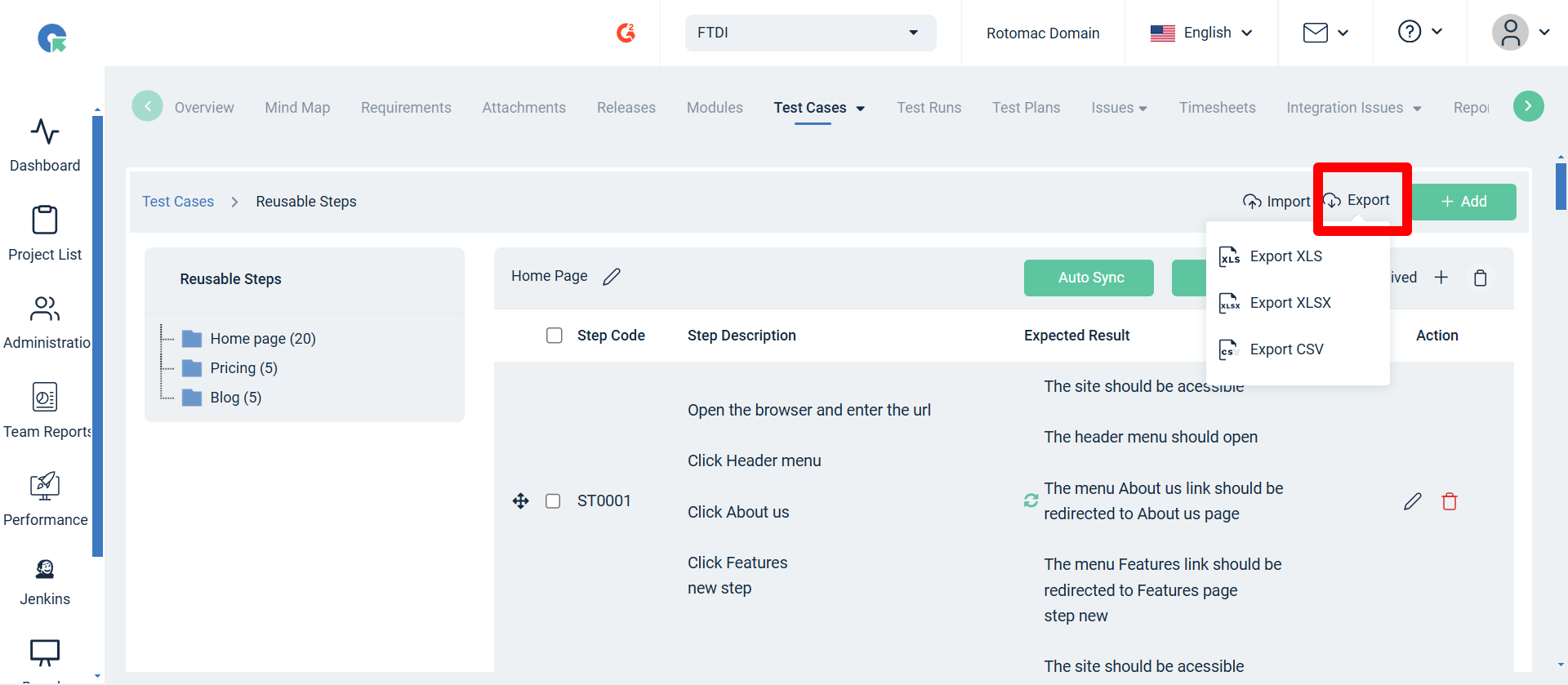The height and width of the screenshot is (685, 1568).
Task: Click the app logo at top left
Action: 52,38
